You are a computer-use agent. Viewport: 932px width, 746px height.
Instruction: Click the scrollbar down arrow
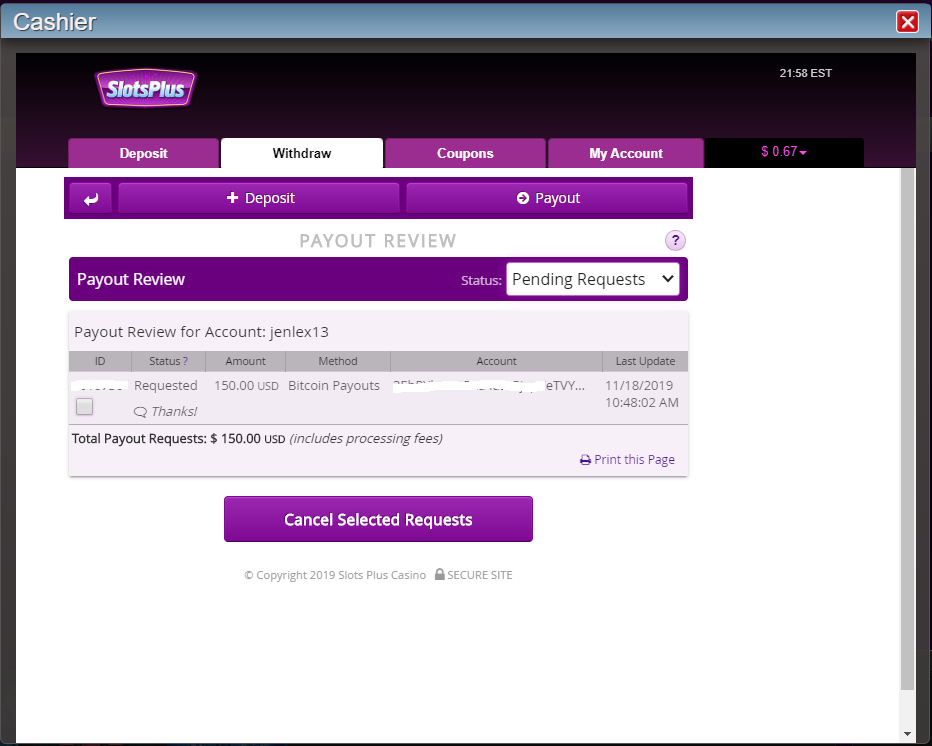[x=907, y=734]
